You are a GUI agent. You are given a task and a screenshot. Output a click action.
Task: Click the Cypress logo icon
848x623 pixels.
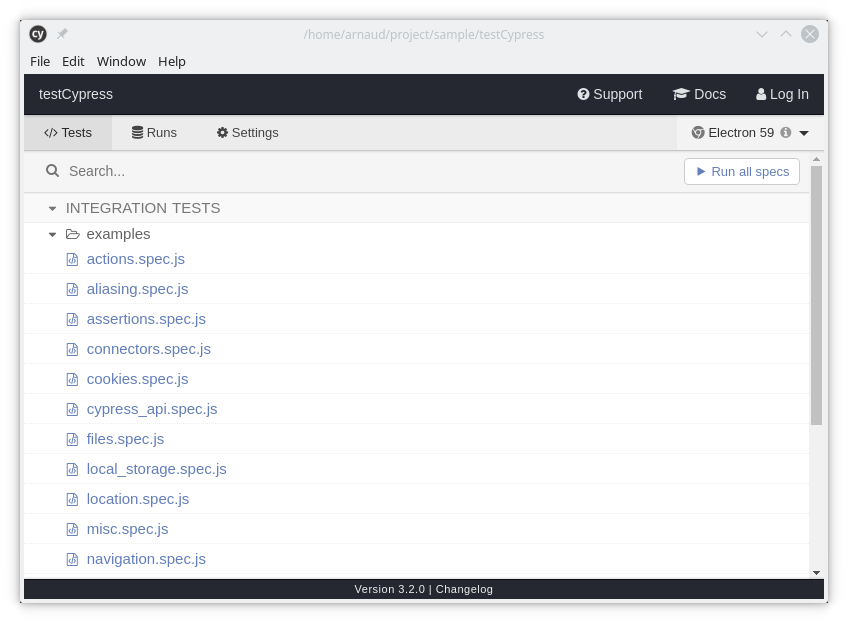coord(37,33)
